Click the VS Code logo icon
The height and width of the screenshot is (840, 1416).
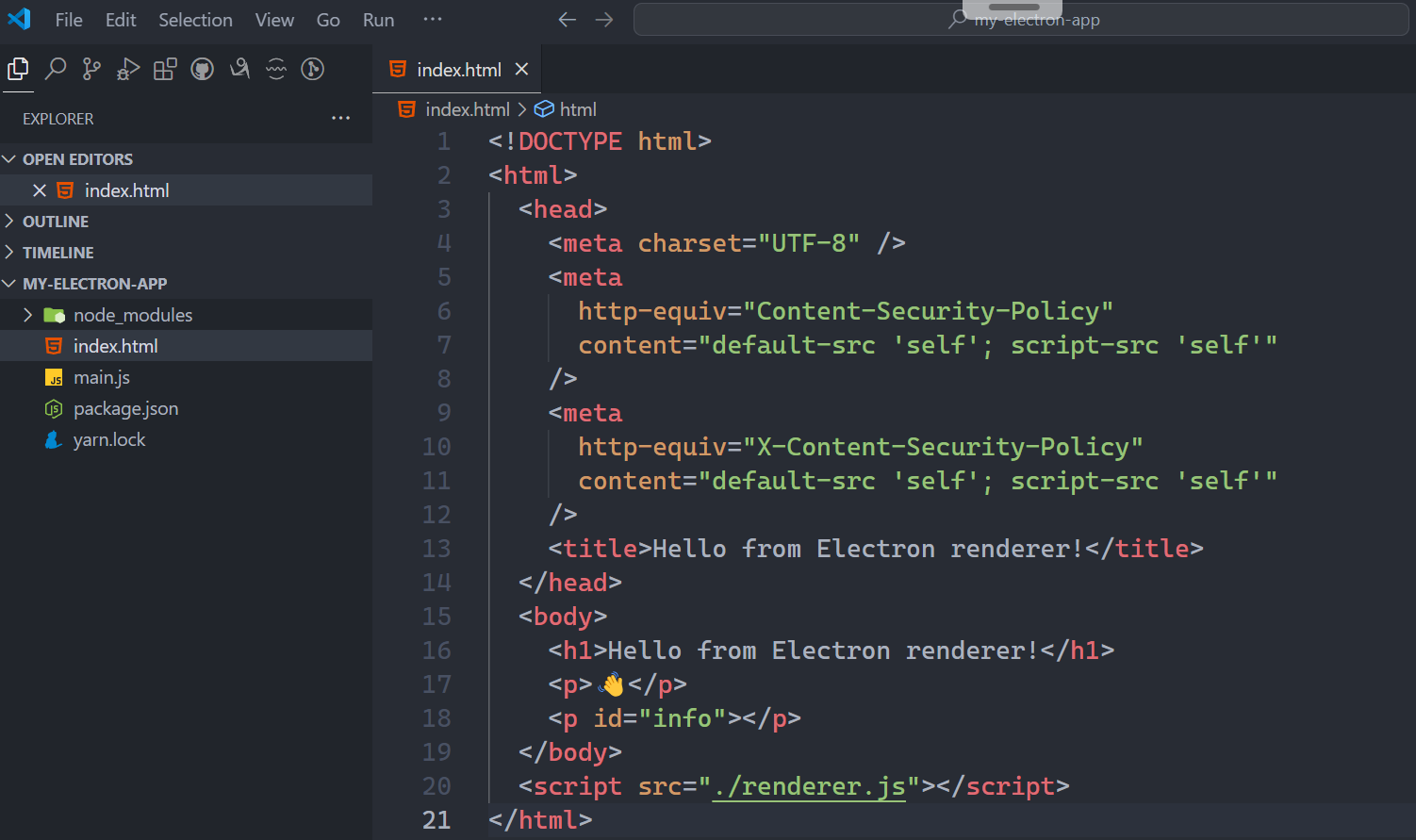coord(19,19)
